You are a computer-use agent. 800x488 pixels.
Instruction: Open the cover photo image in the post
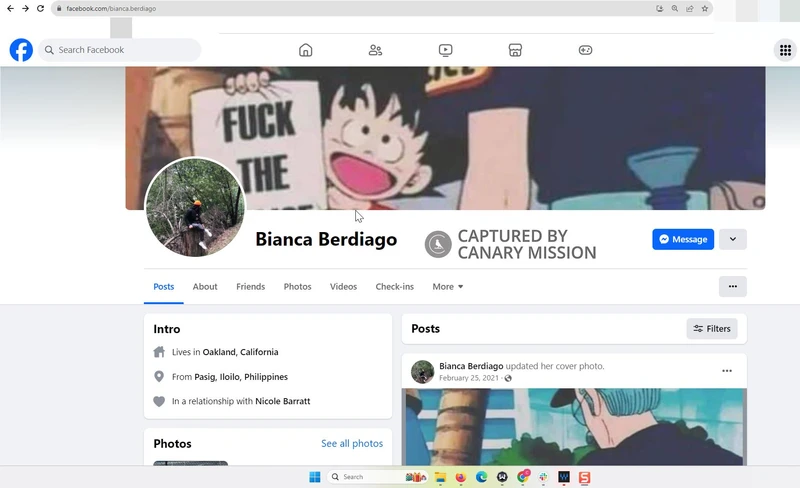574,427
